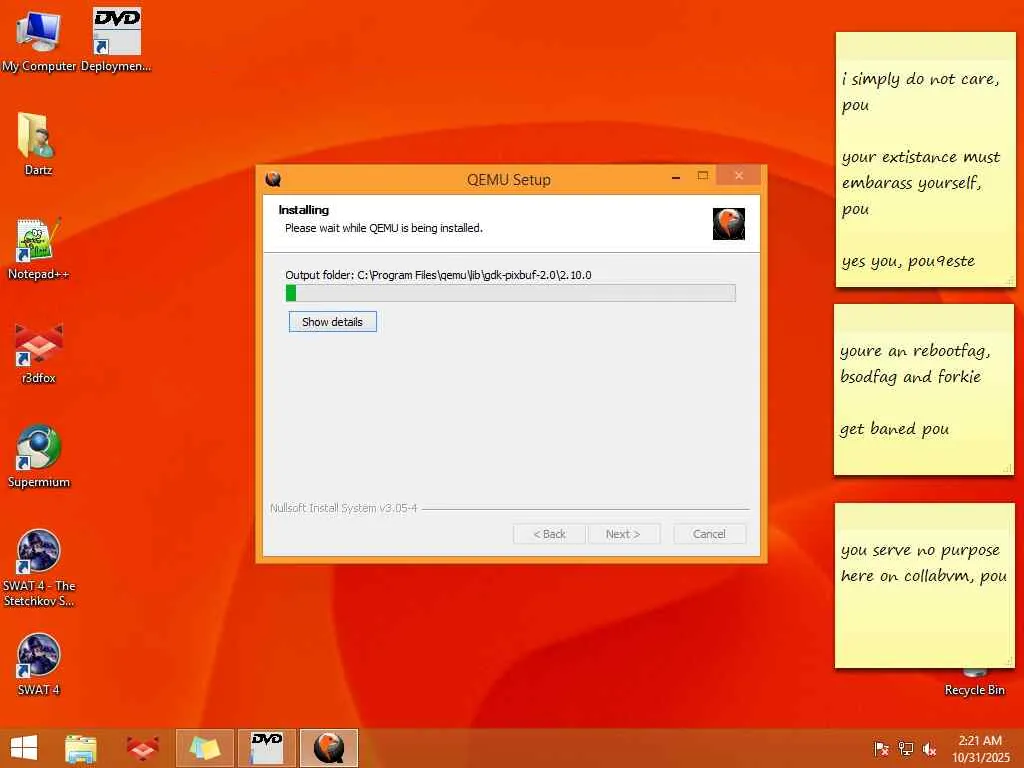Open the Dartz user folder icon
This screenshot has height=768, width=1024.
tap(38, 144)
